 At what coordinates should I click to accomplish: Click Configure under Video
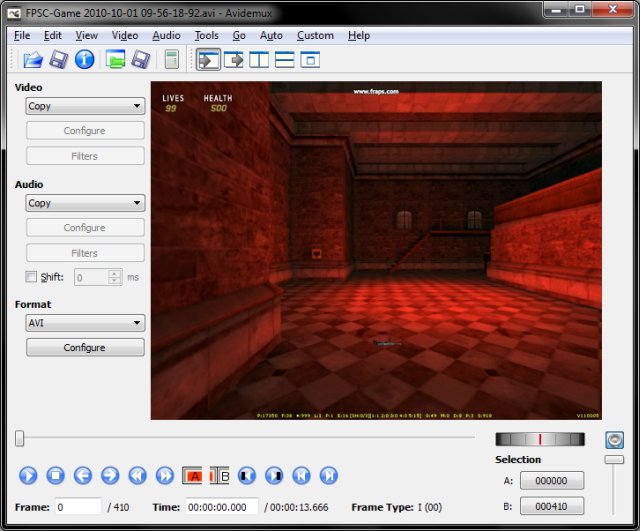[85, 131]
